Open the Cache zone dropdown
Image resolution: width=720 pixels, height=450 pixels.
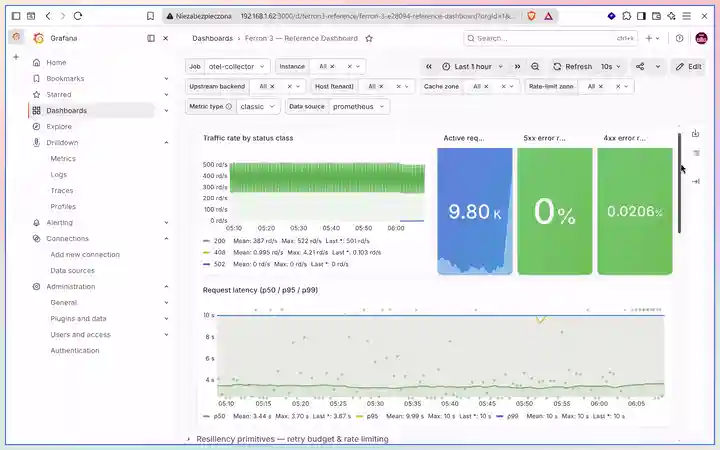click(512, 86)
